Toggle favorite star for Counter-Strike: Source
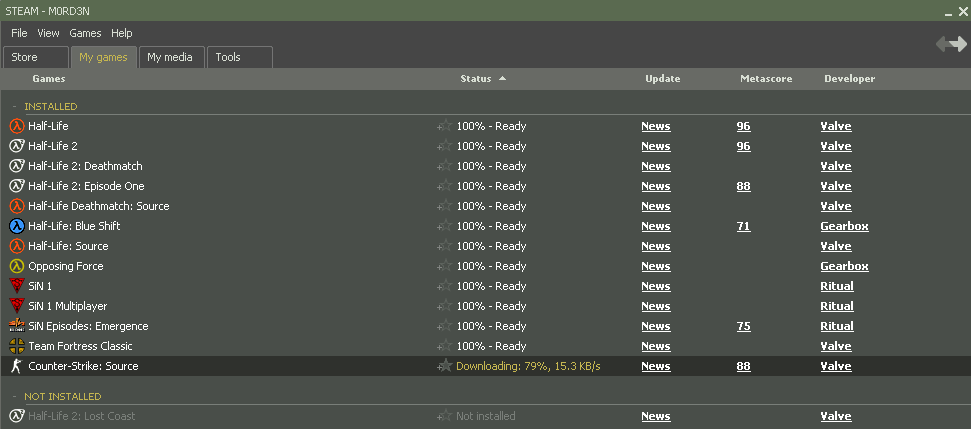Screen dimensions: 971x429 pos(445,366)
